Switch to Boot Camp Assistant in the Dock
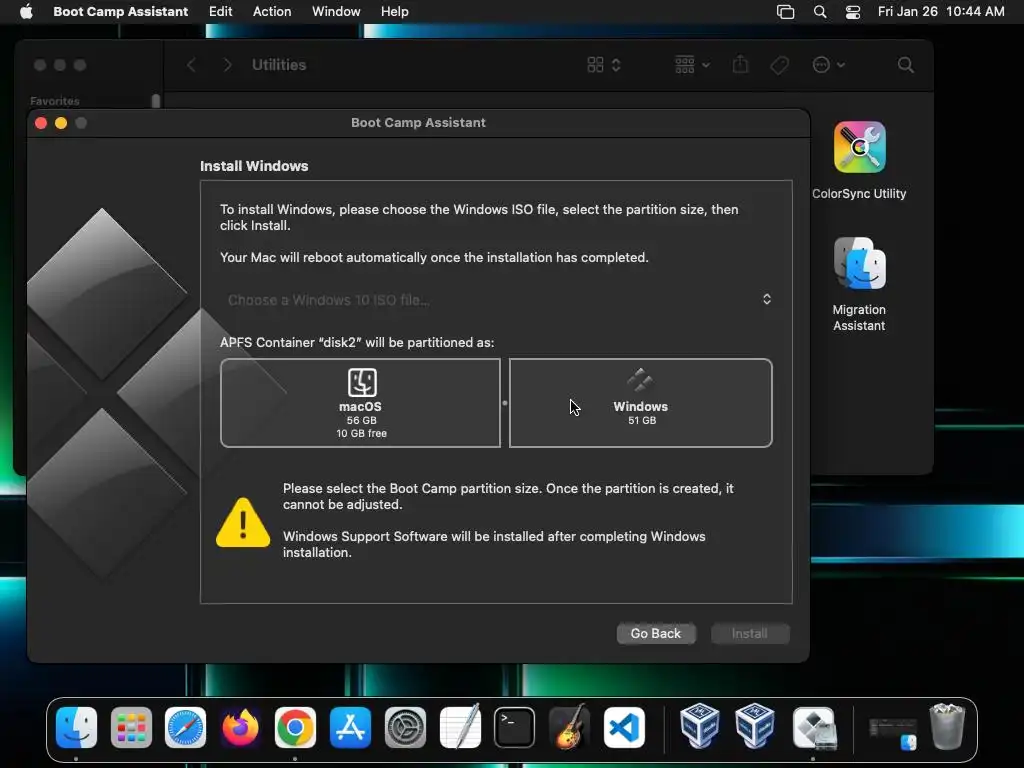This screenshot has width=1024, height=768. [x=814, y=728]
